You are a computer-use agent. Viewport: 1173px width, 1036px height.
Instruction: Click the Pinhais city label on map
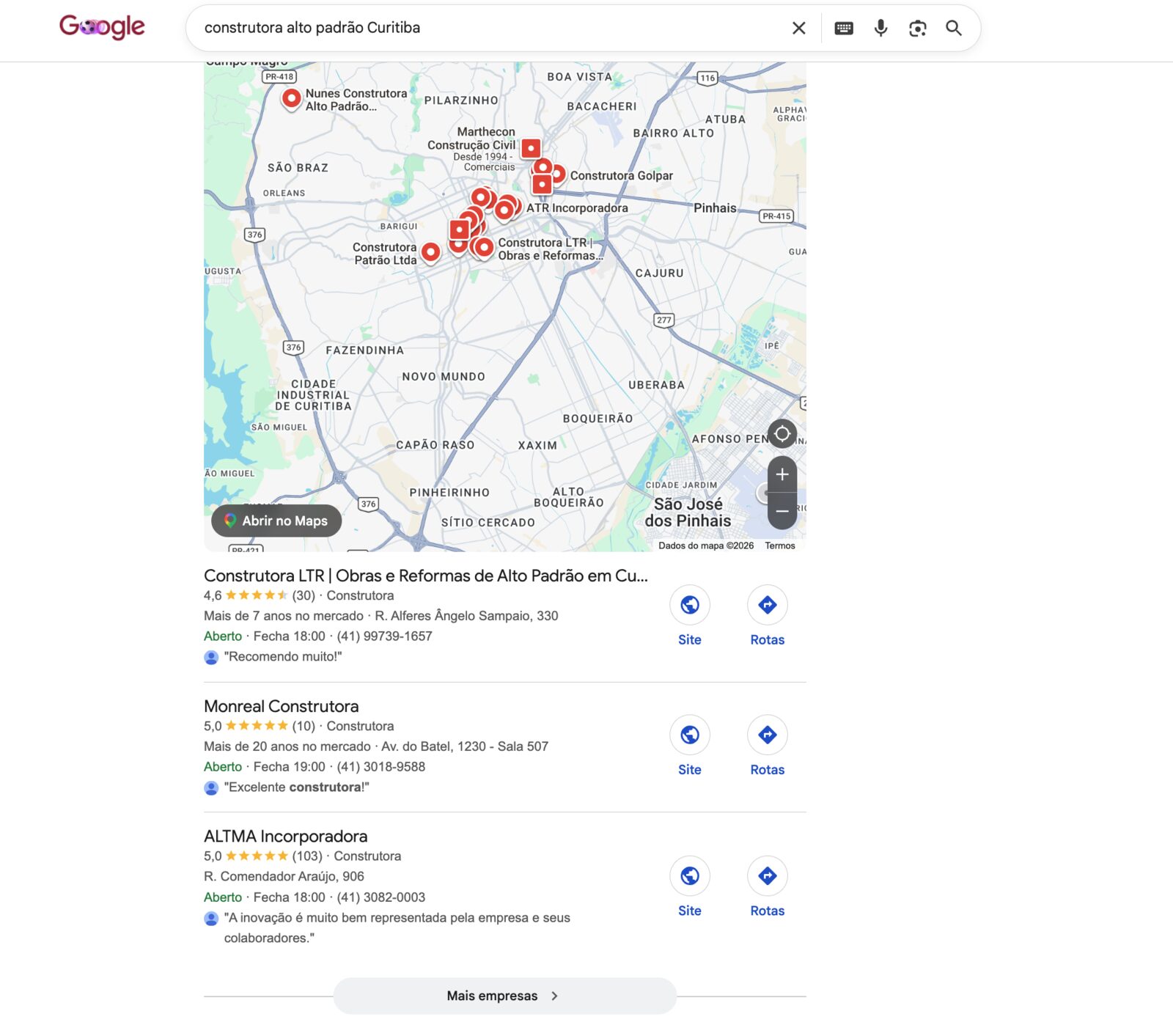coord(715,207)
